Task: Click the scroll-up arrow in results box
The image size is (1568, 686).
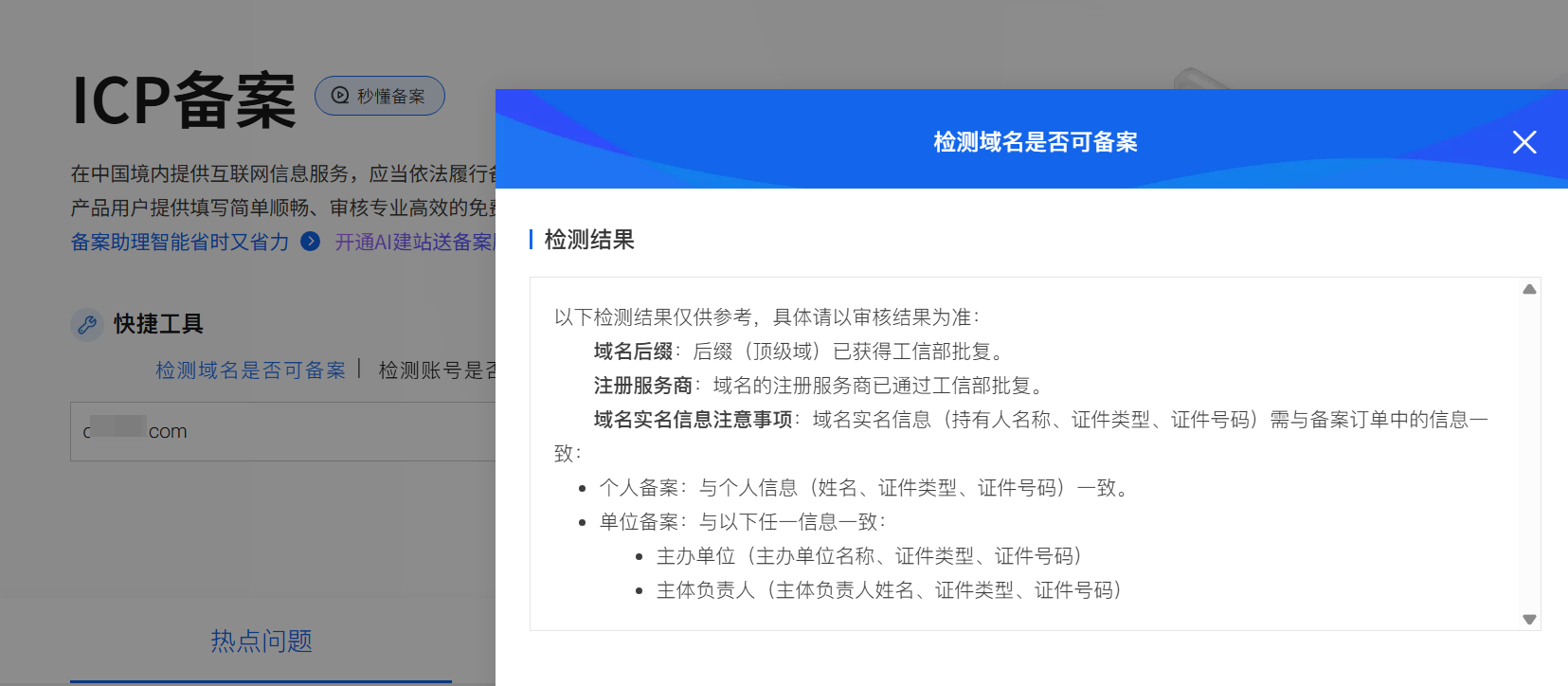Action: pos(1529,289)
